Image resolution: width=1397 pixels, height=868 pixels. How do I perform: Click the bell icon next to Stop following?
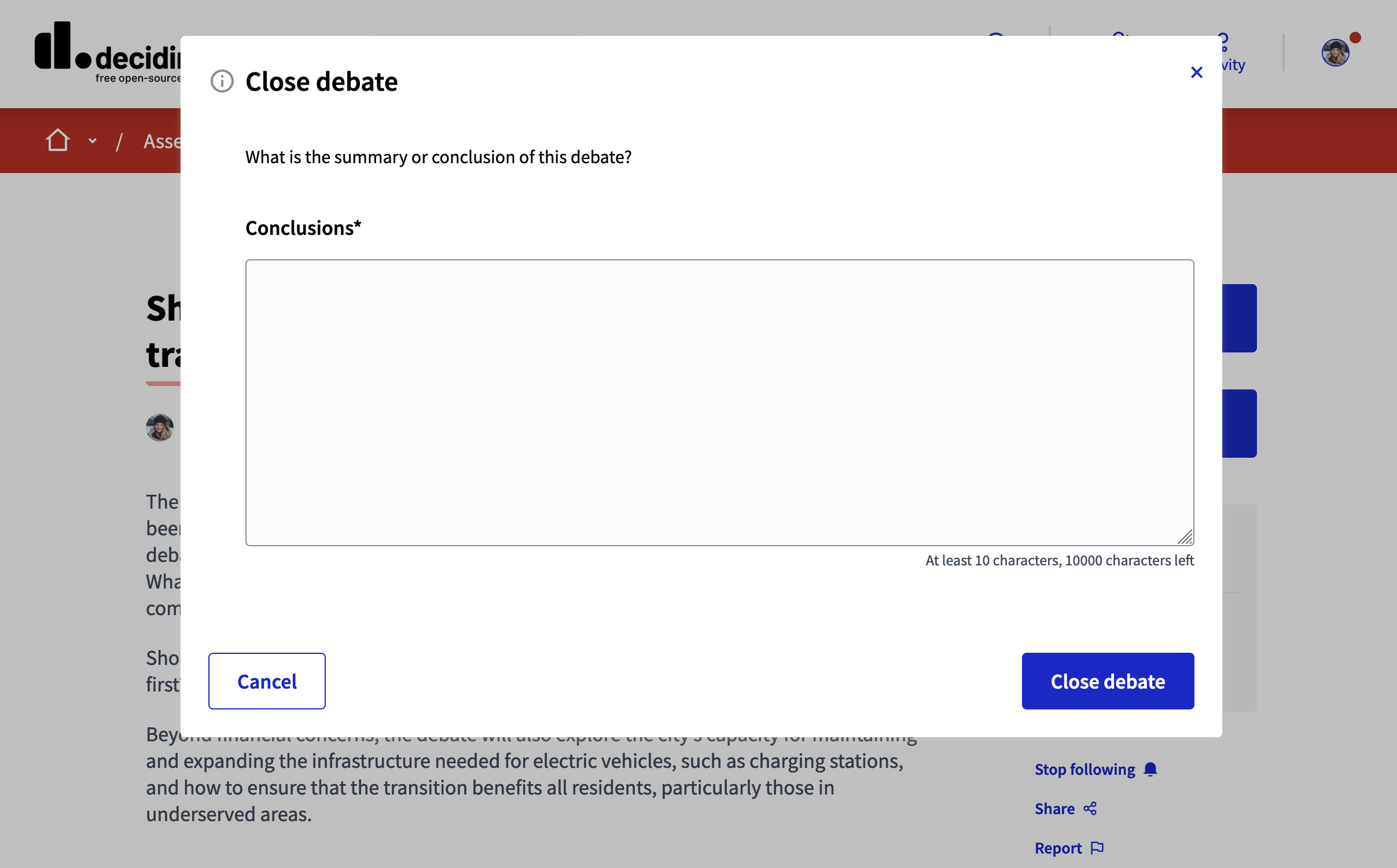coord(1150,769)
